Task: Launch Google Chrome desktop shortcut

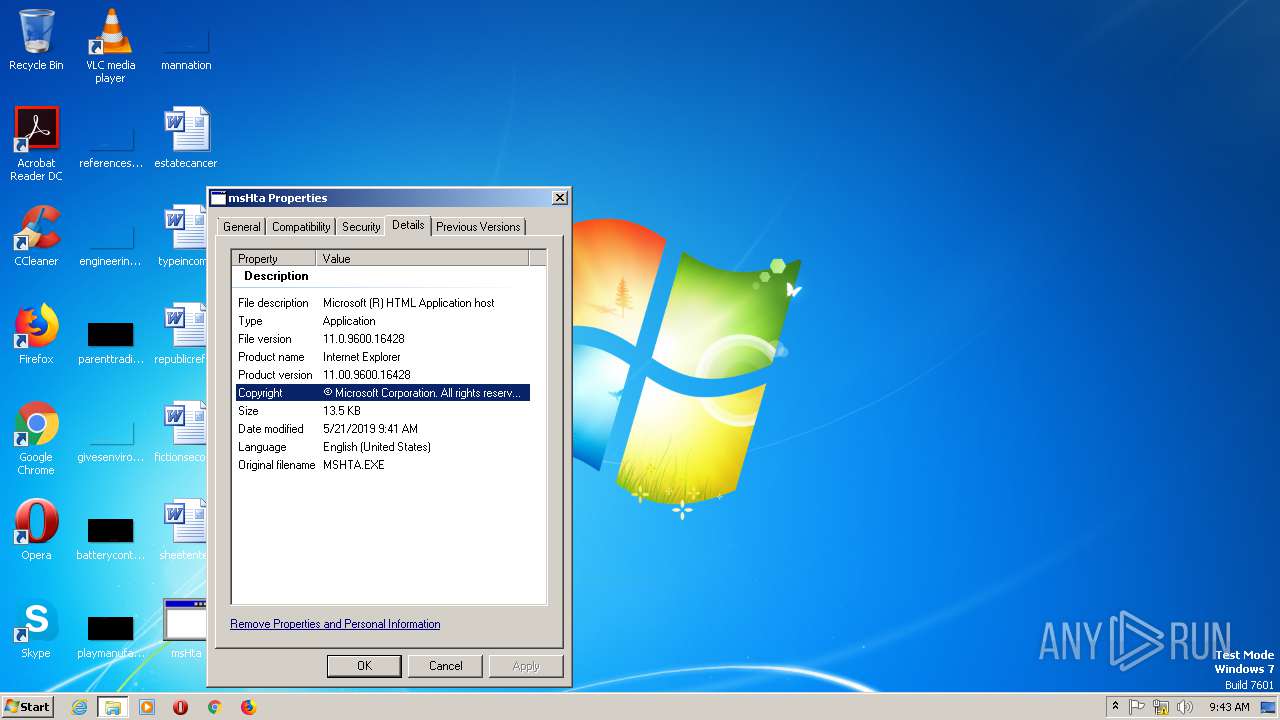Action: (x=36, y=438)
